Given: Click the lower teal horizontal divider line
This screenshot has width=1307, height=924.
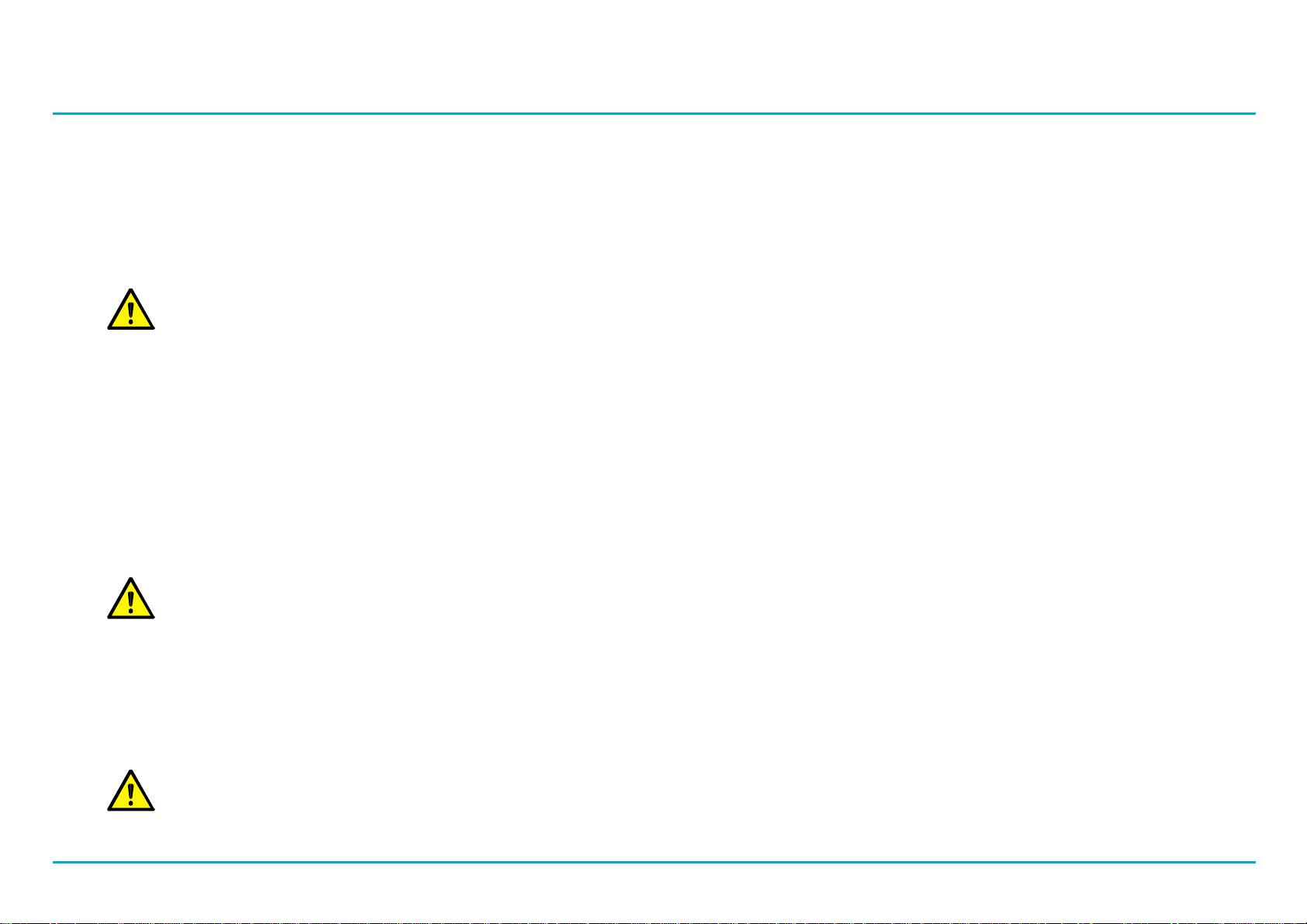Looking at the screenshot, I should [653, 862].
